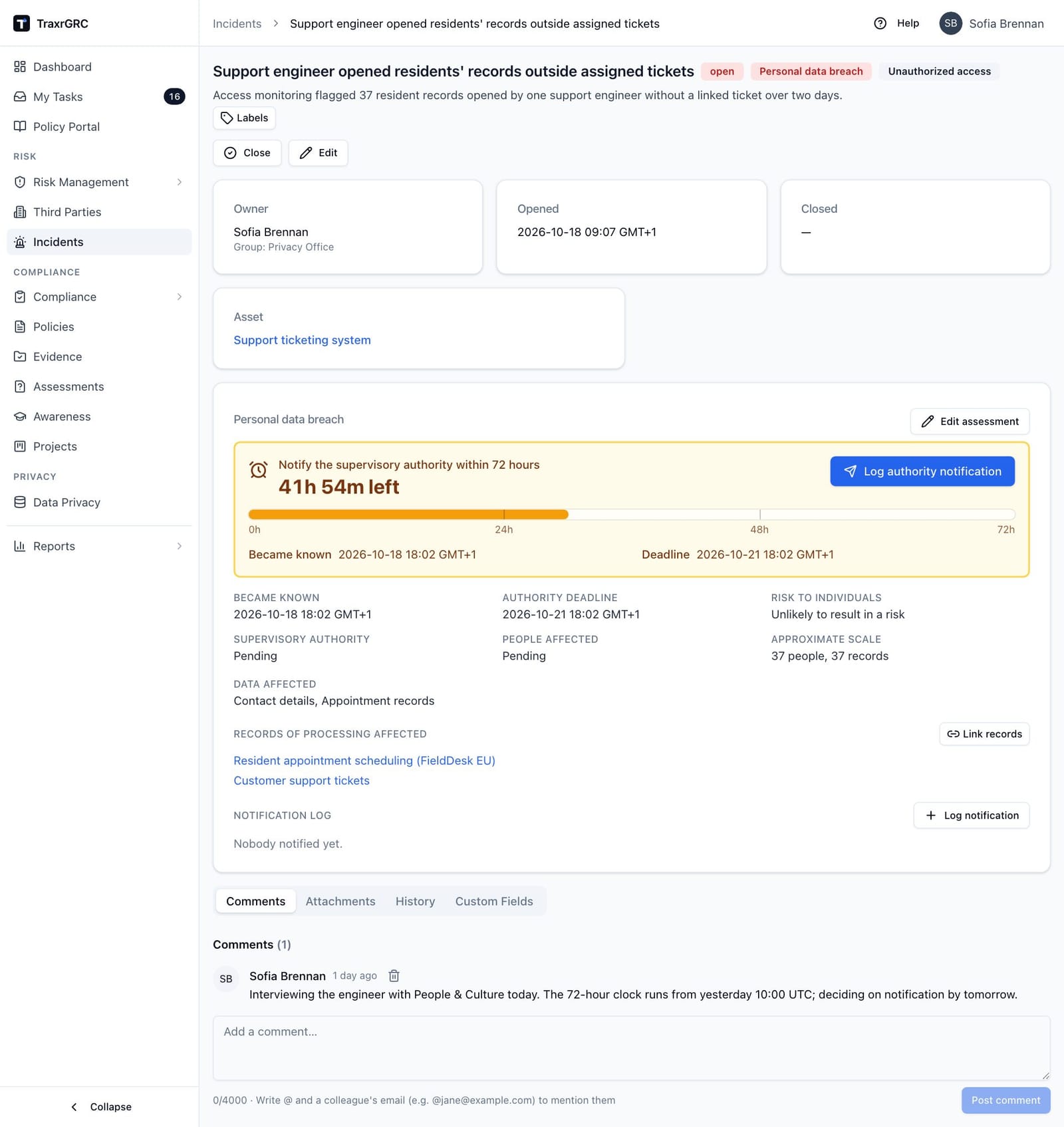
Task: Click the Log notification button
Action: pos(972,815)
